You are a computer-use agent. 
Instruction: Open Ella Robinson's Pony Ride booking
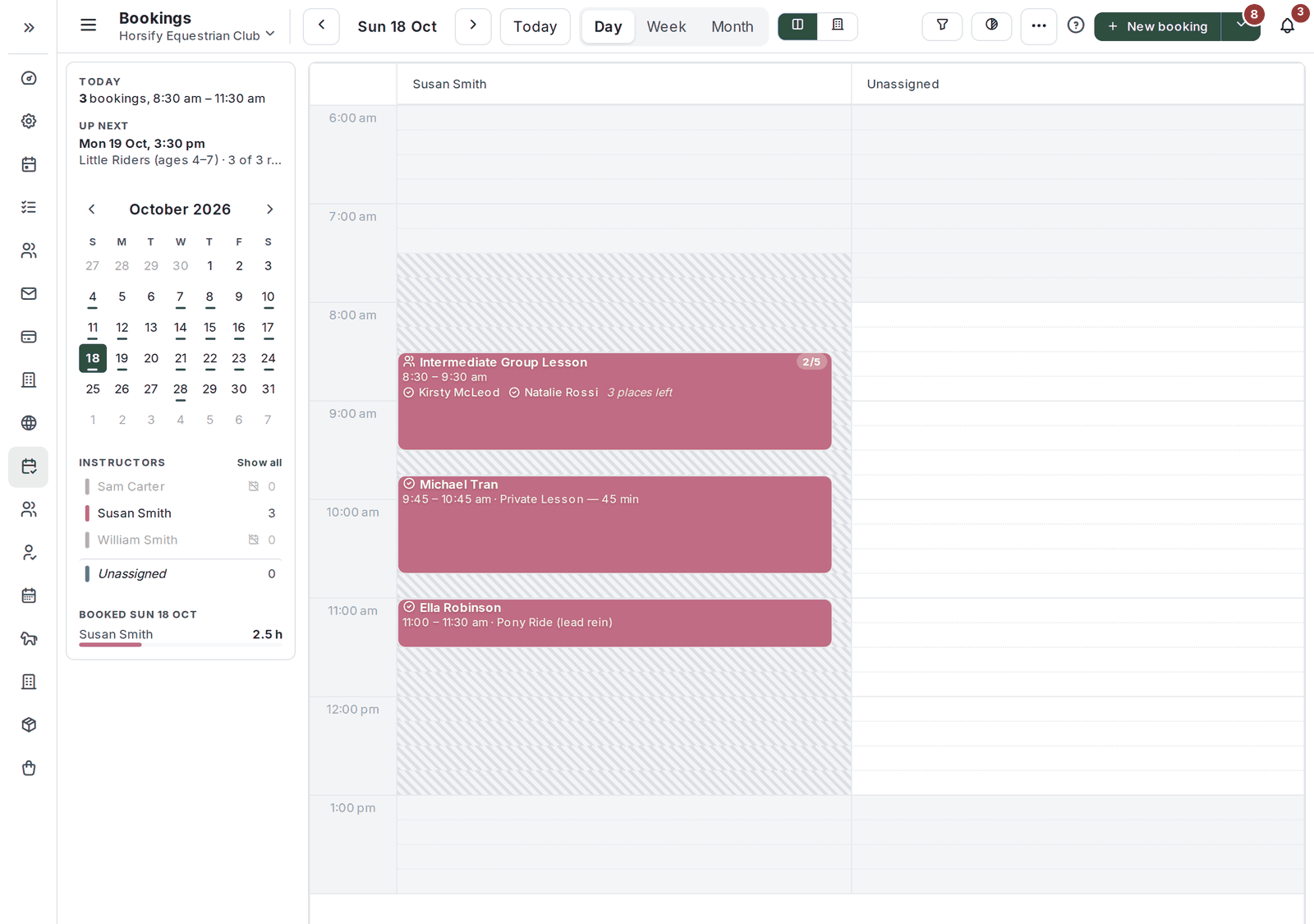point(614,623)
